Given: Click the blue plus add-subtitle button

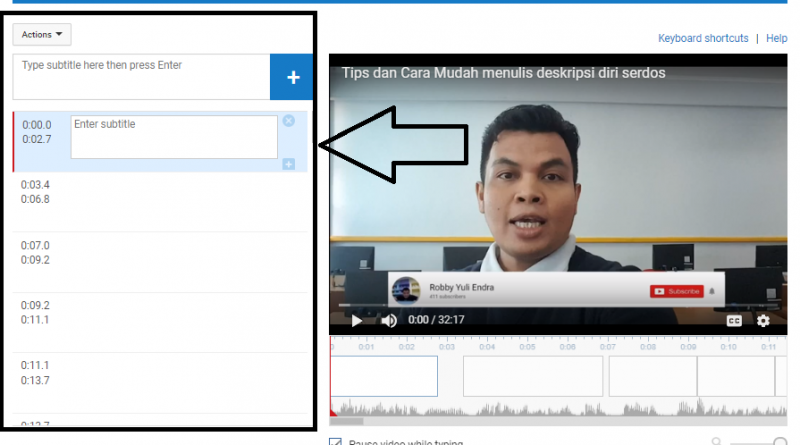Looking at the screenshot, I should [292, 77].
